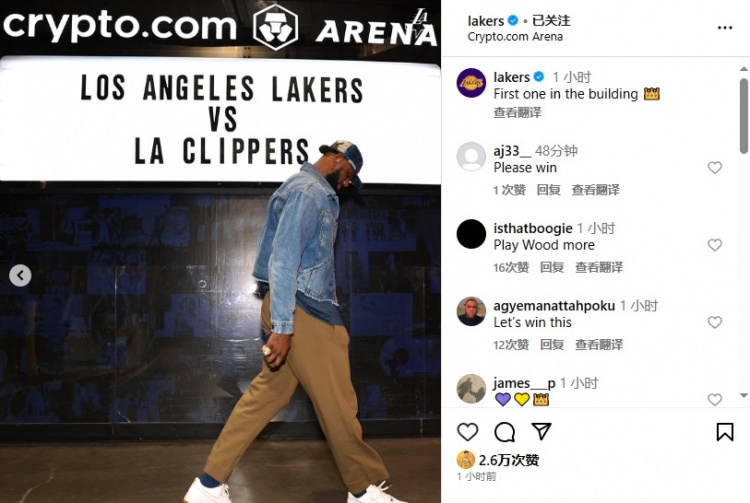
Task: Click the 已关注 following button
Action: [551, 21]
